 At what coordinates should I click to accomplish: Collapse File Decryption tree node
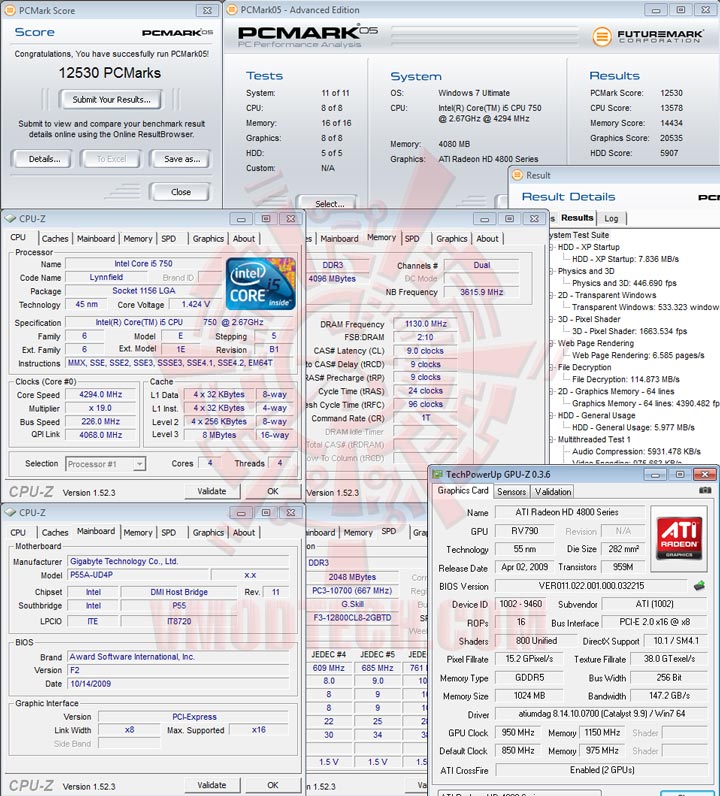(551, 368)
